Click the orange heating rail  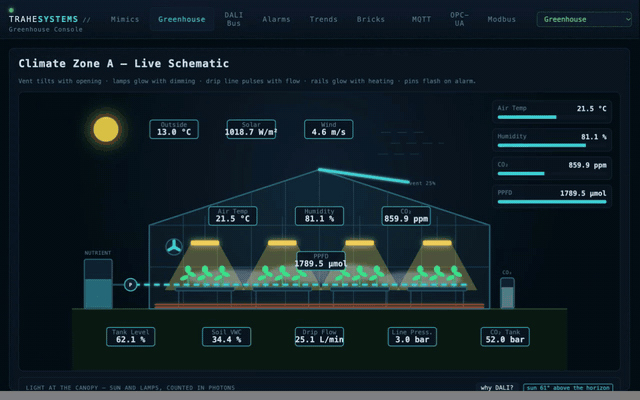[x=319, y=305]
